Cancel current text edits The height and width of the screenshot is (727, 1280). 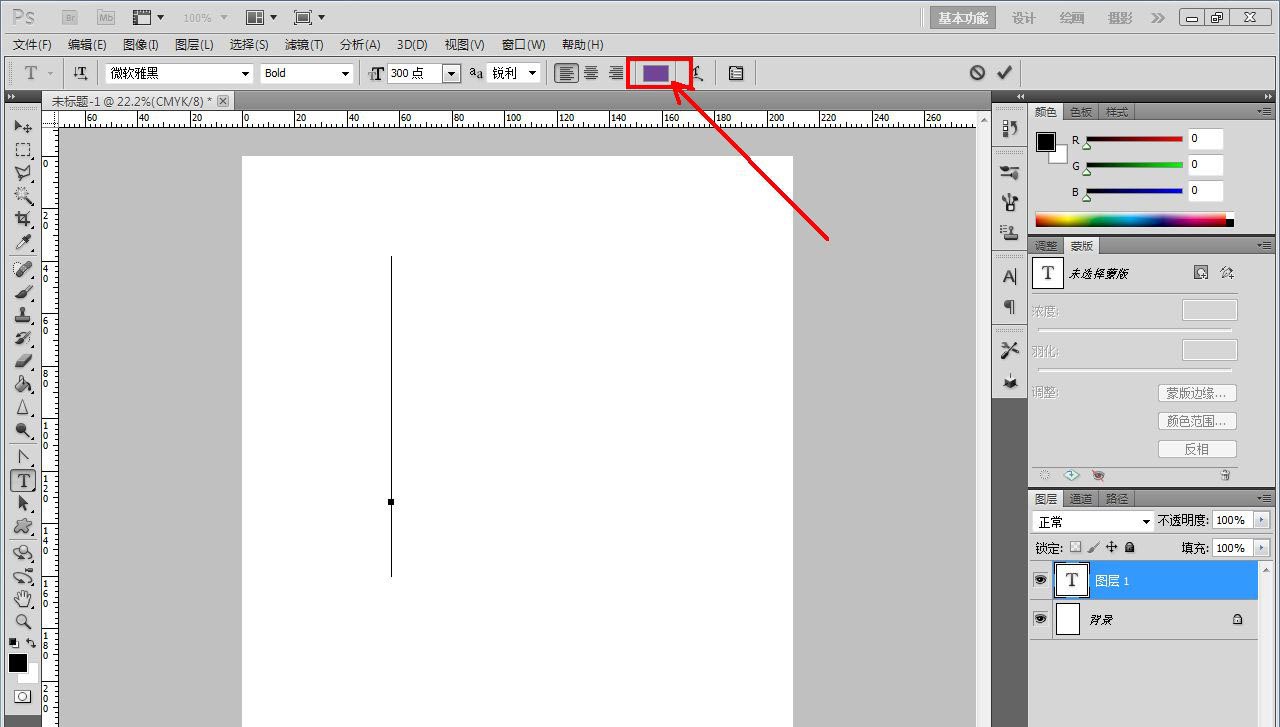point(977,73)
